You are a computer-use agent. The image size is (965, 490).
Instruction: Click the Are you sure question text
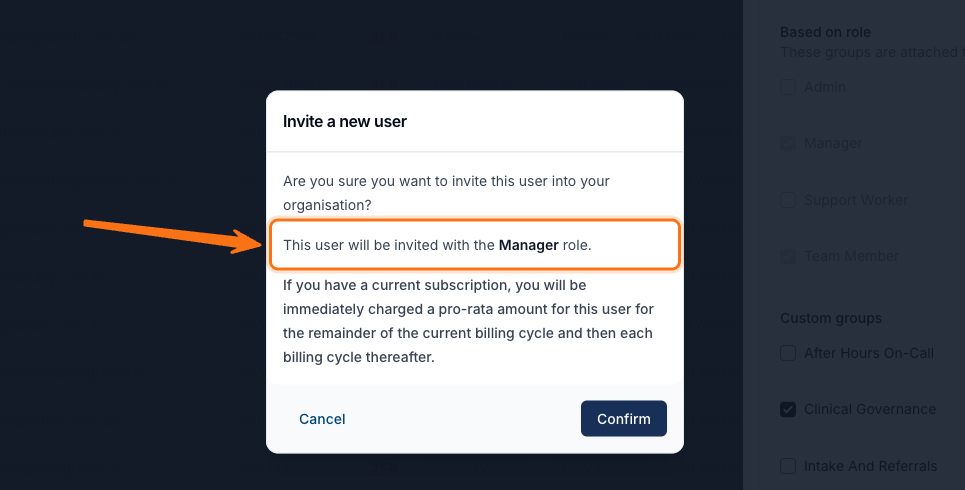coord(446,193)
